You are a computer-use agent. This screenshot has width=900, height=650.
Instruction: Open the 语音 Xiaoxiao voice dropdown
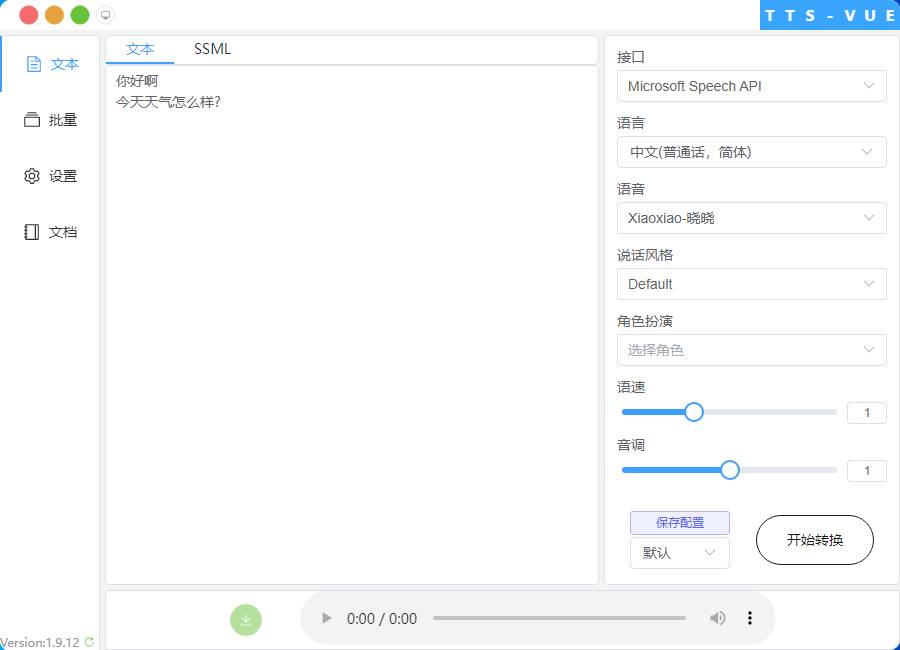point(751,218)
